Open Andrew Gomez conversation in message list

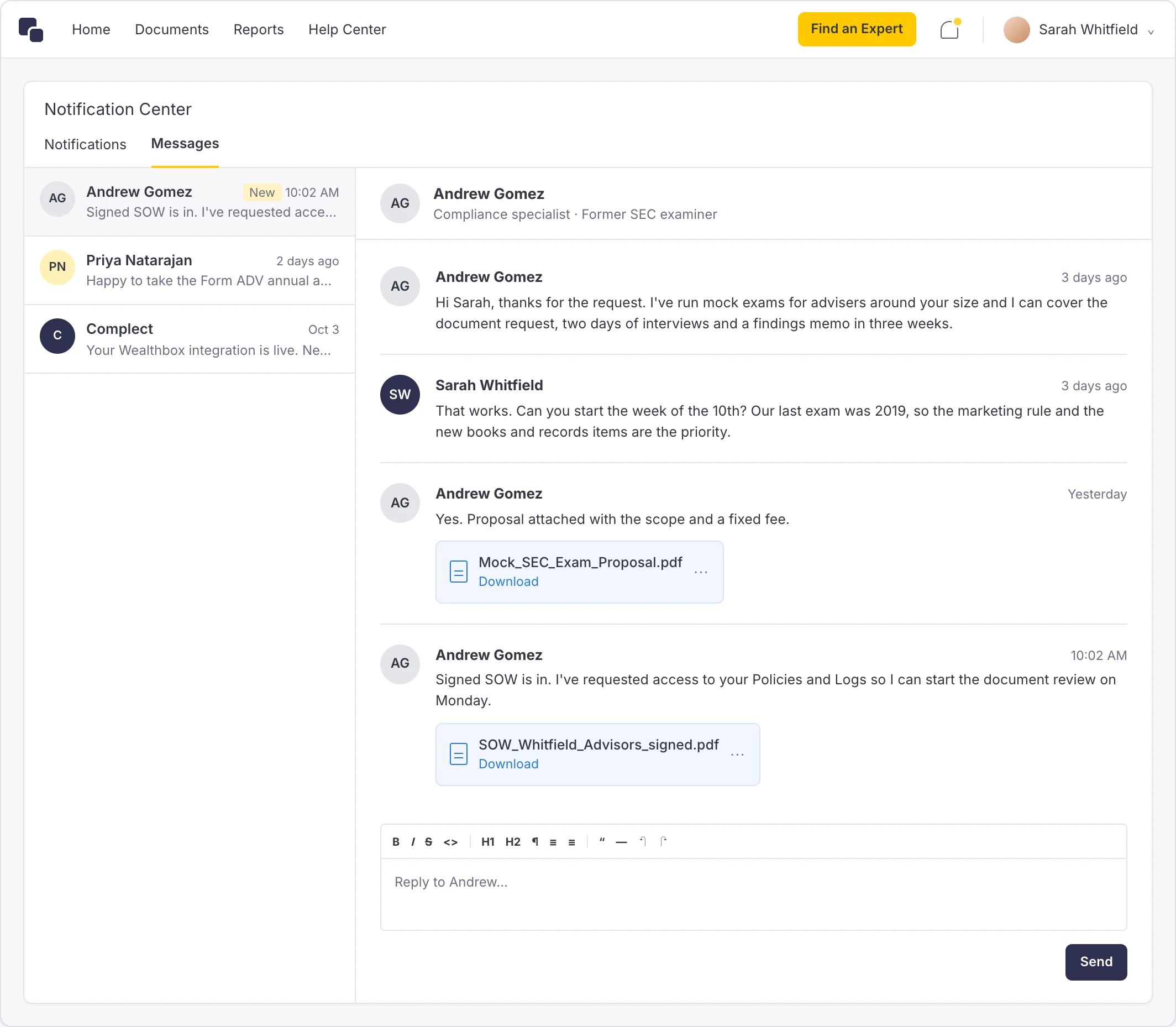pyautogui.click(x=190, y=202)
